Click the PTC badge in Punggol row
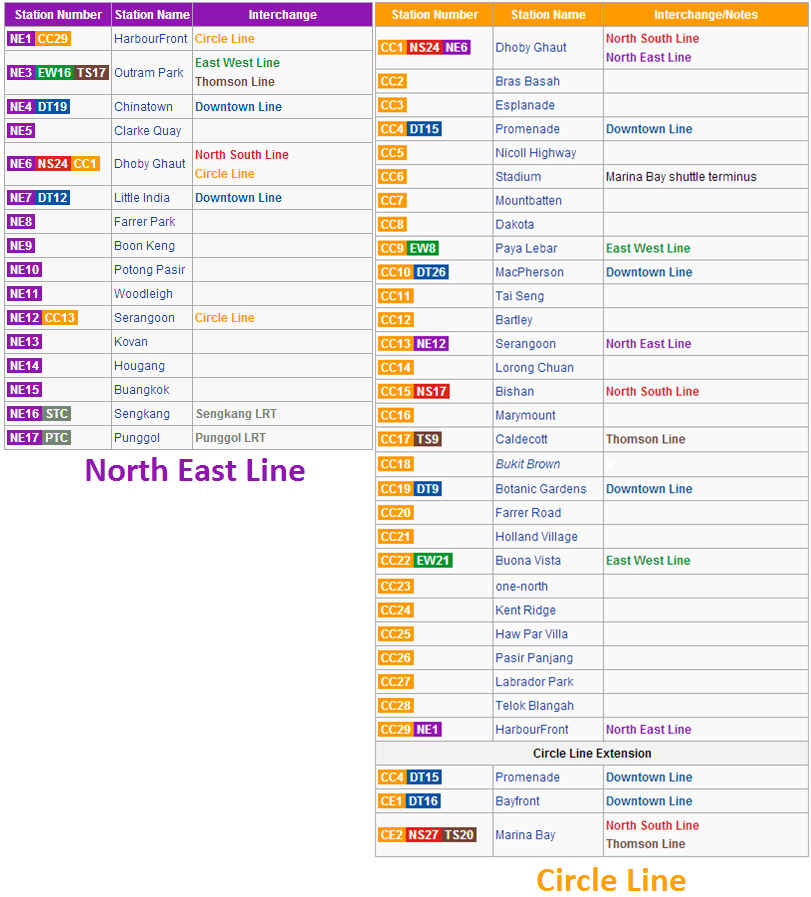Screen dimensions: 811x897 pyautogui.click(x=57, y=438)
